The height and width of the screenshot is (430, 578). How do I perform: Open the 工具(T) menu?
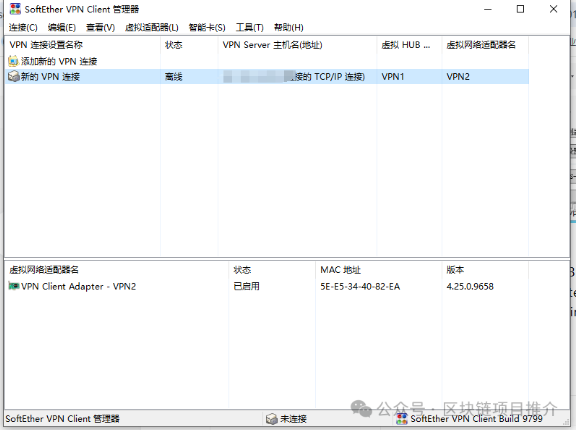point(250,27)
